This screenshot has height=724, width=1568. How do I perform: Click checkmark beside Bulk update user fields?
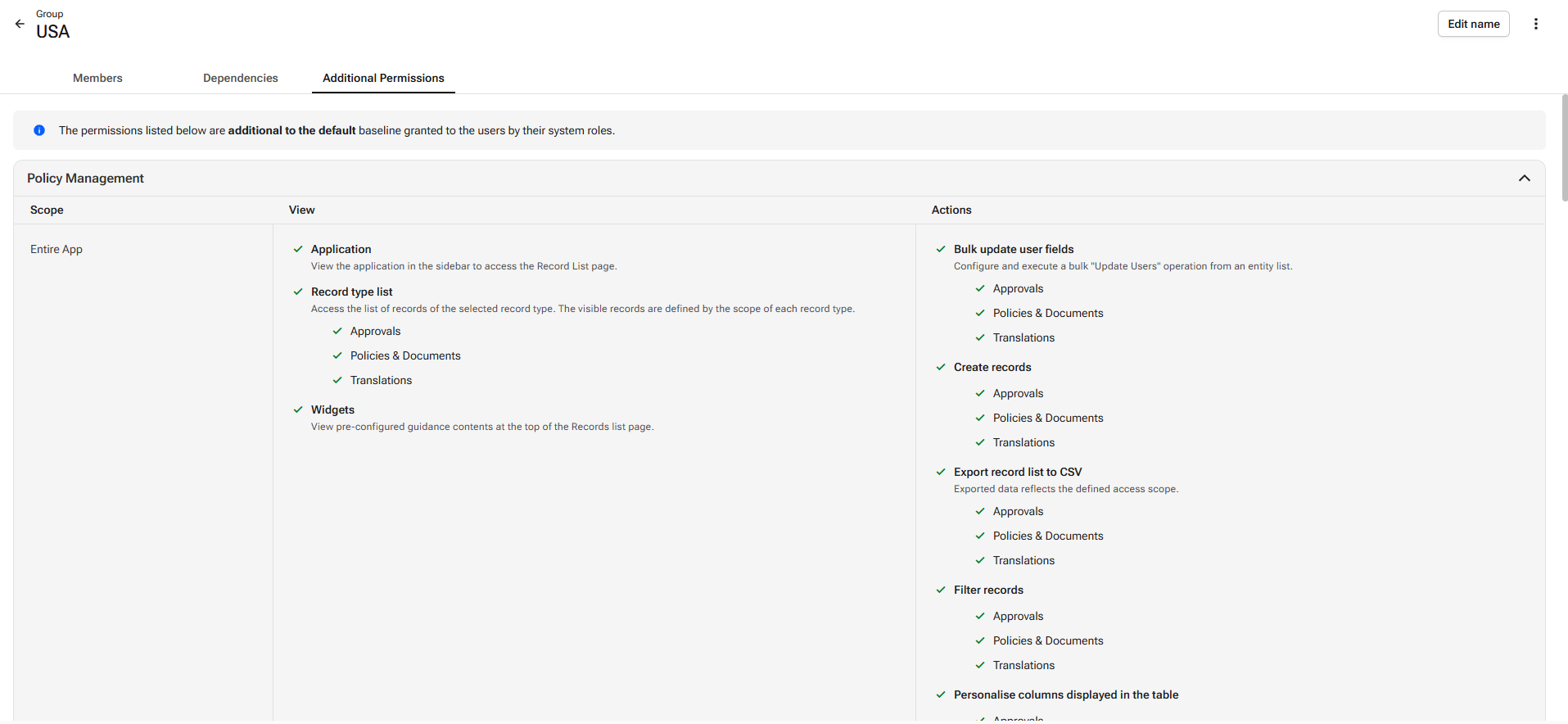tap(941, 249)
